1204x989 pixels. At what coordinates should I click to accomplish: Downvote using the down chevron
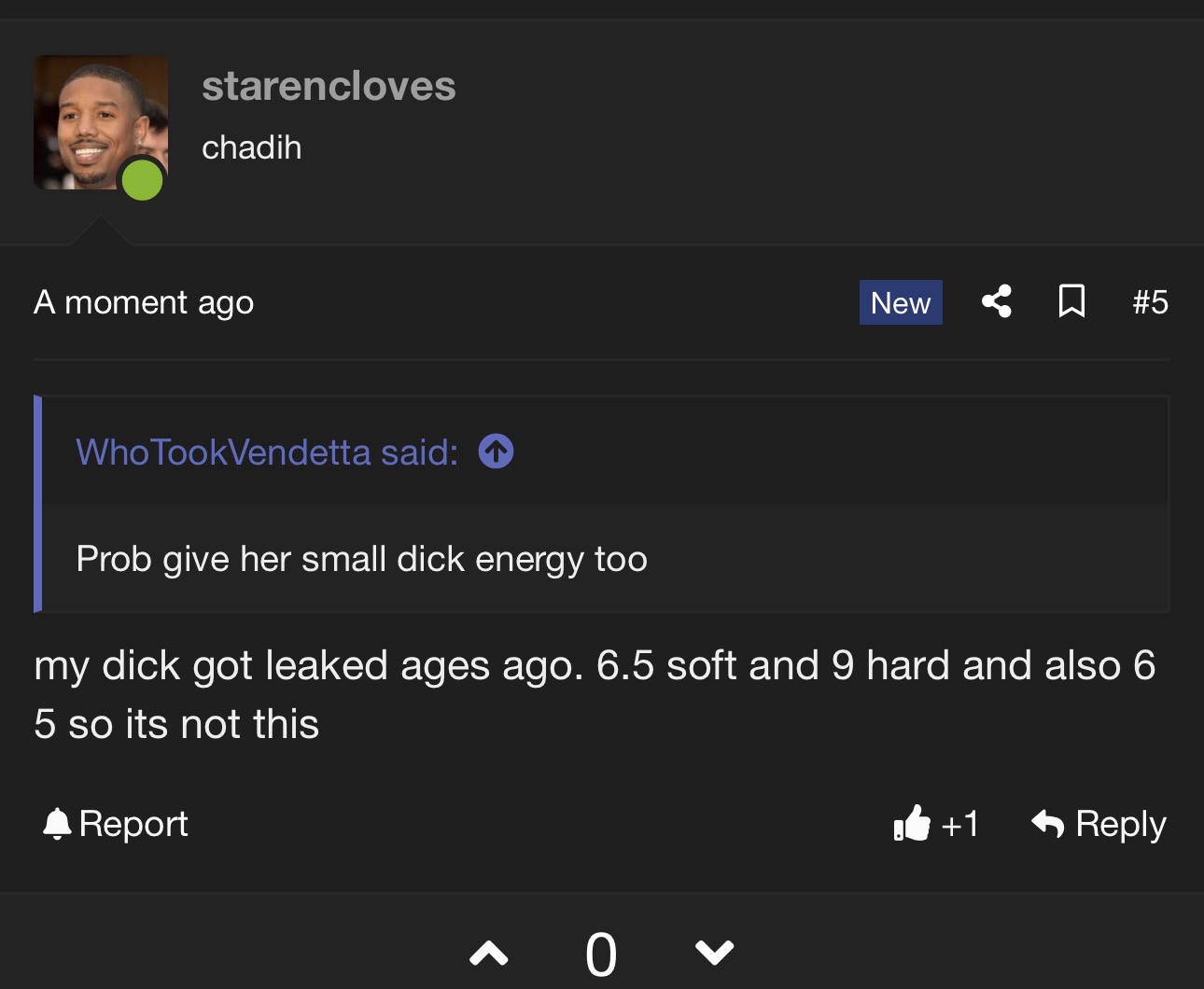[x=715, y=953]
